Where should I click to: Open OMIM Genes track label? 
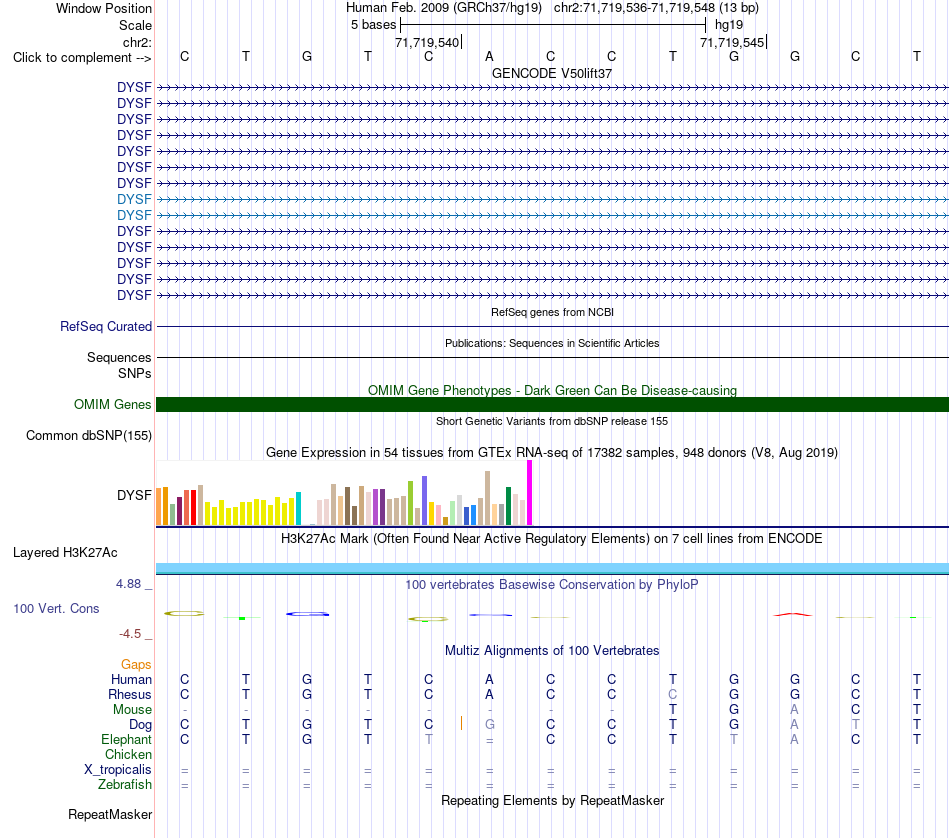click(113, 404)
